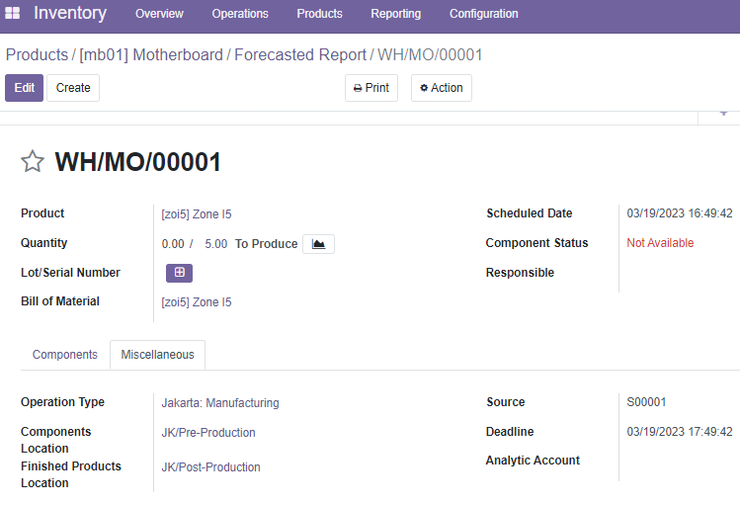740x505 pixels.
Task: Mark WH/MO/00001 as favorite with star
Action: (x=33, y=161)
